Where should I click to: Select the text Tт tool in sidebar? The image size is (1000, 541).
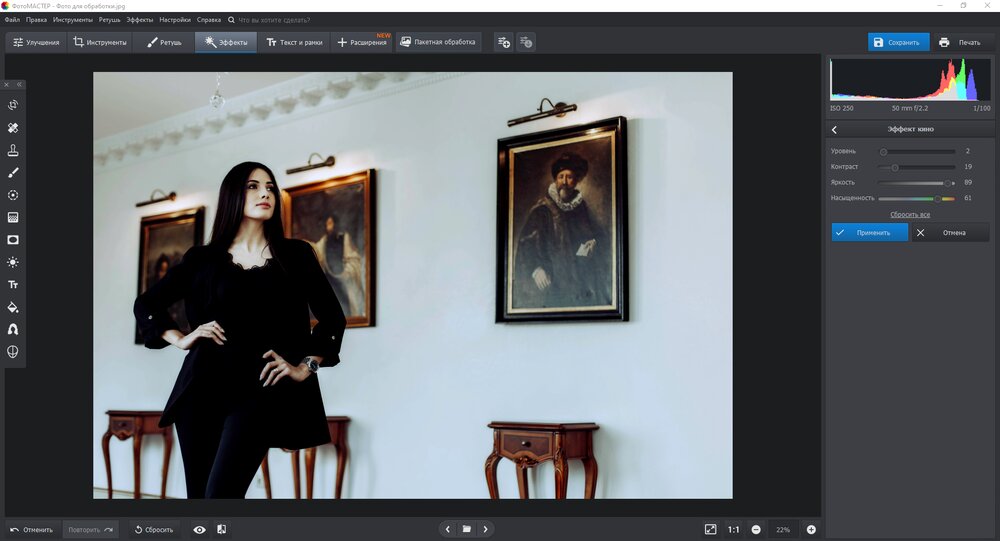[x=13, y=285]
